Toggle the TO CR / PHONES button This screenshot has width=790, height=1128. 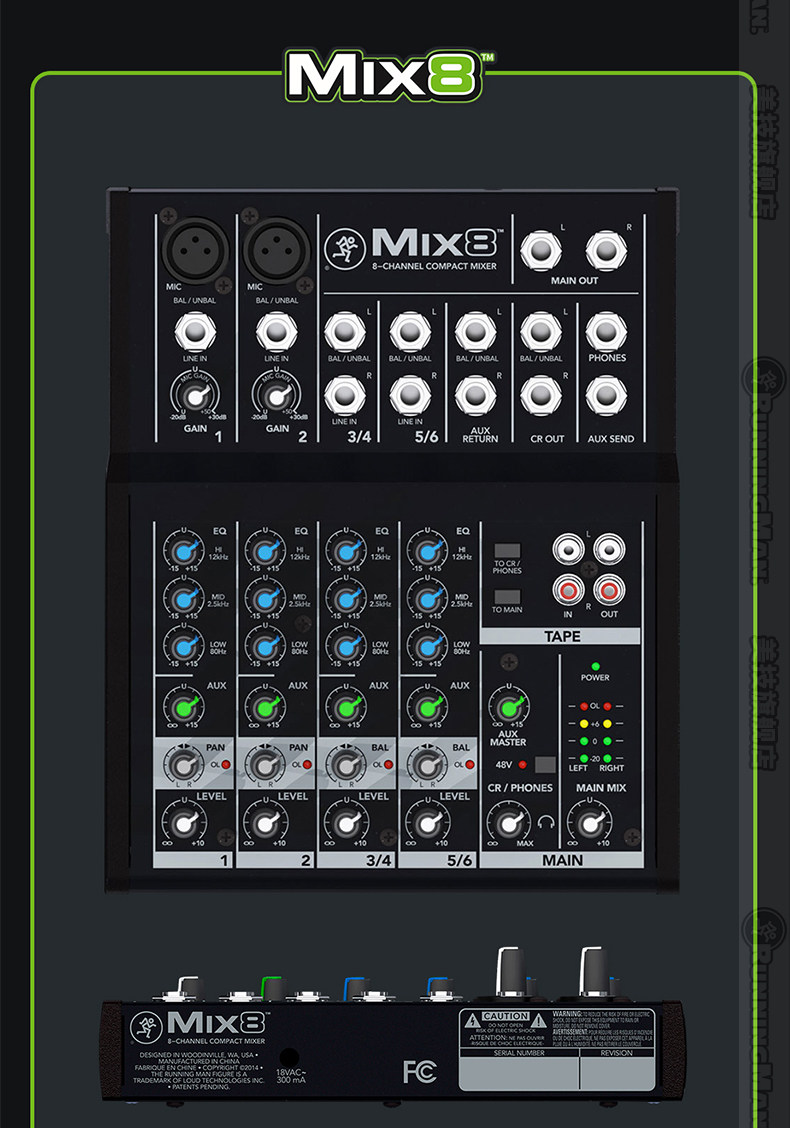(x=507, y=551)
